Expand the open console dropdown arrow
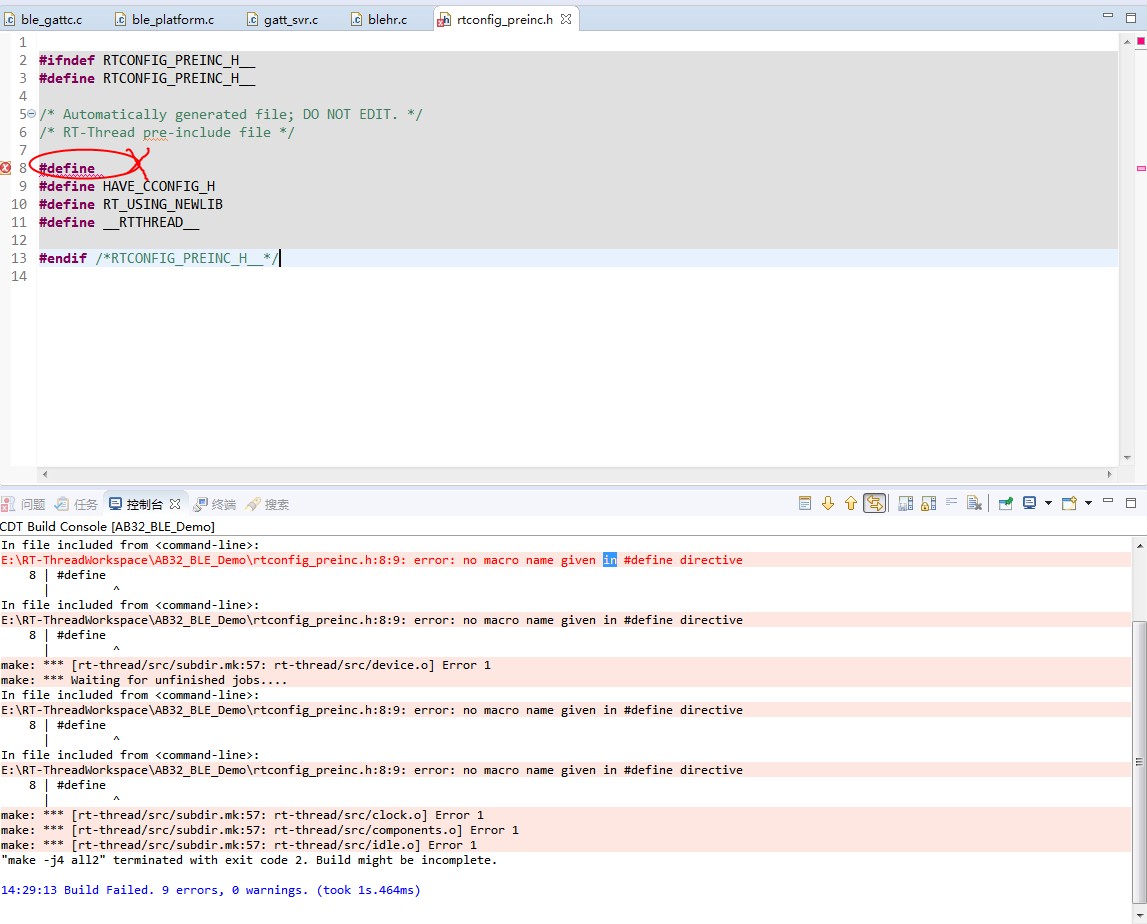Image resolution: width=1147 pixels, height=924 pixels. coord(1088,503)
